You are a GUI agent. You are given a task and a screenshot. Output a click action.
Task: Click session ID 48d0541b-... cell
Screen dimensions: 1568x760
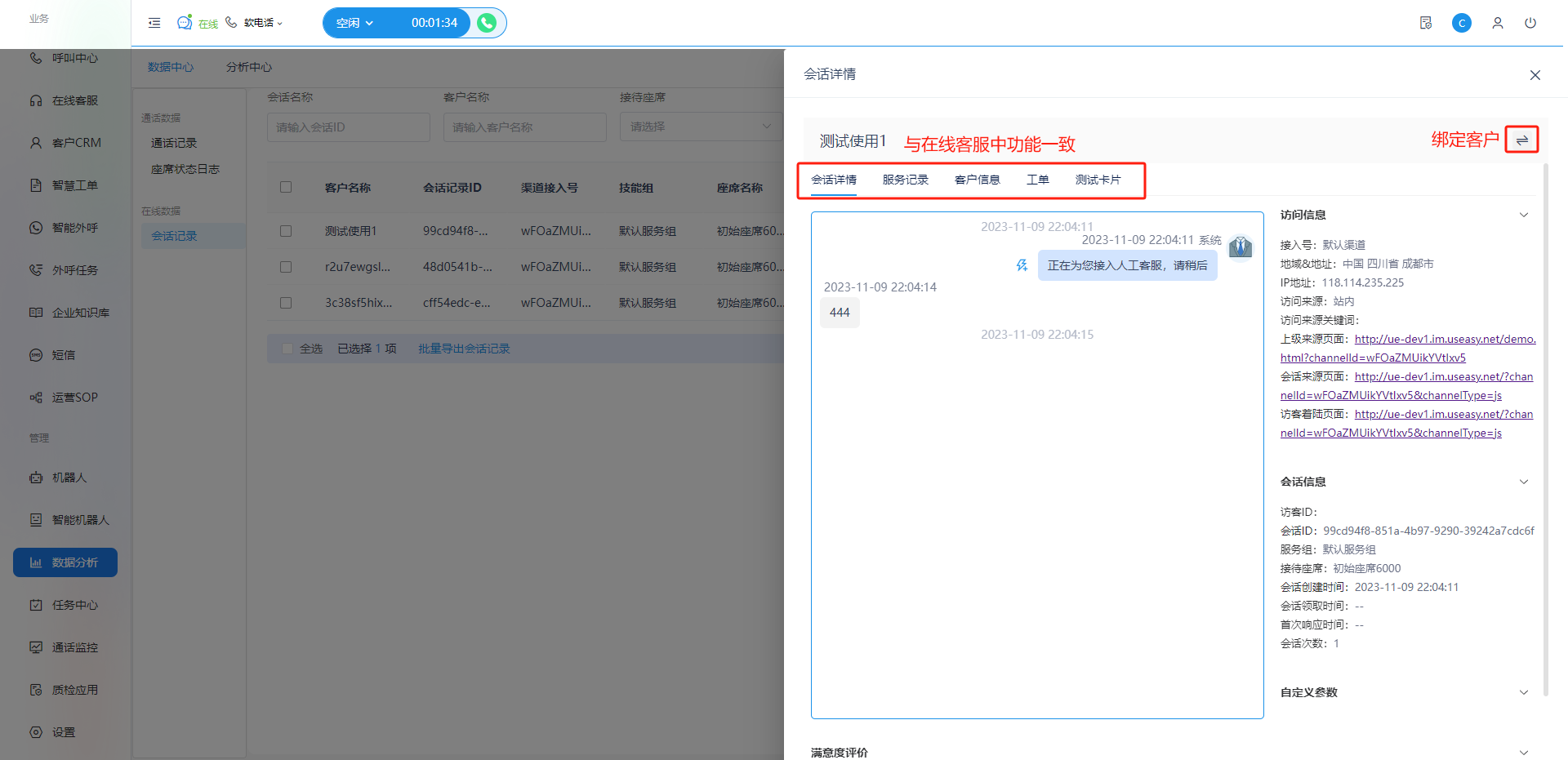point(457,267)
